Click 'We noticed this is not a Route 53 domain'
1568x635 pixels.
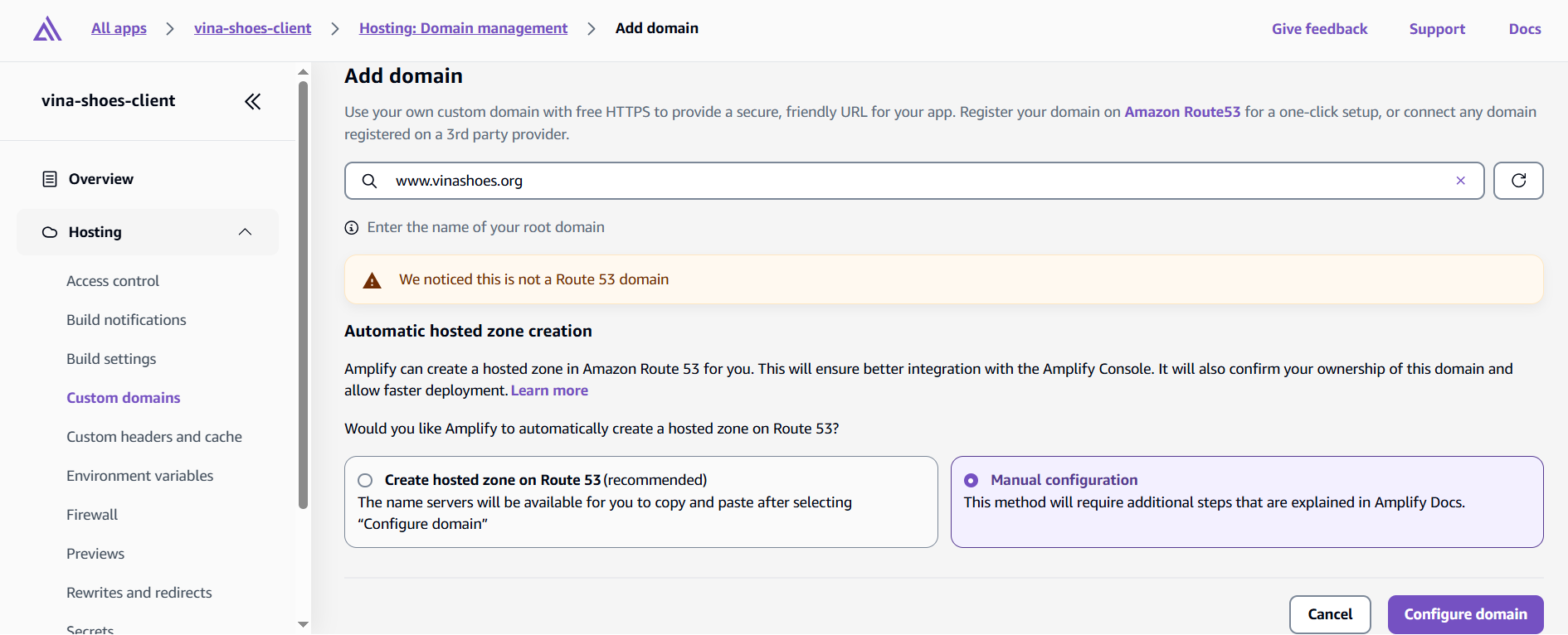[533, 280]
